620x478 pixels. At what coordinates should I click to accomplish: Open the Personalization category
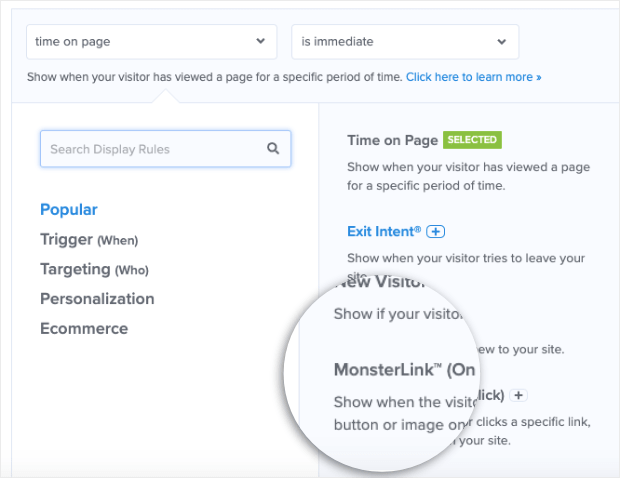[x=97, y=299]
